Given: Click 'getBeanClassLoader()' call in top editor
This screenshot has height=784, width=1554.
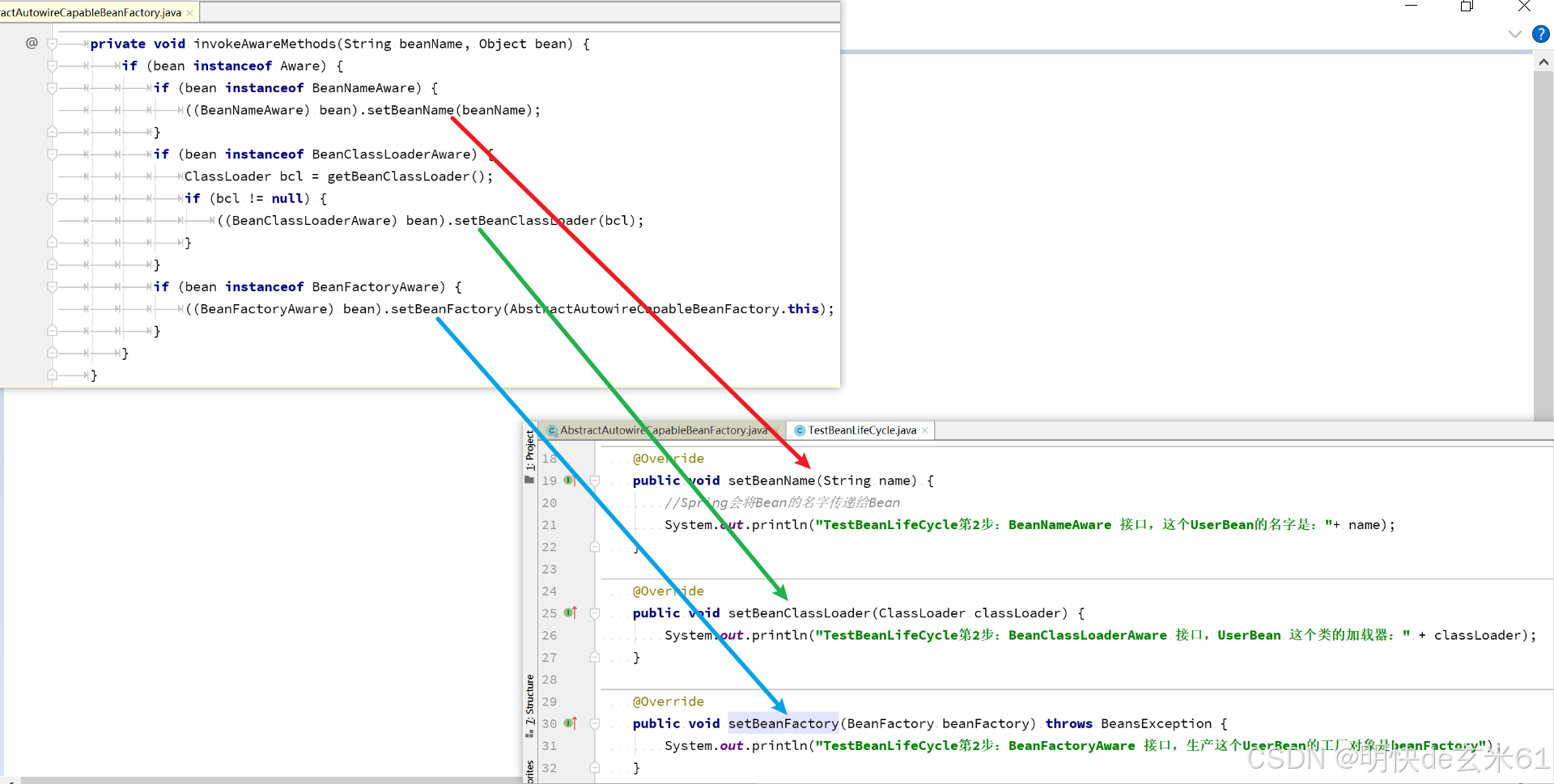Looking at the screenshot, I should tap(406, 176).
